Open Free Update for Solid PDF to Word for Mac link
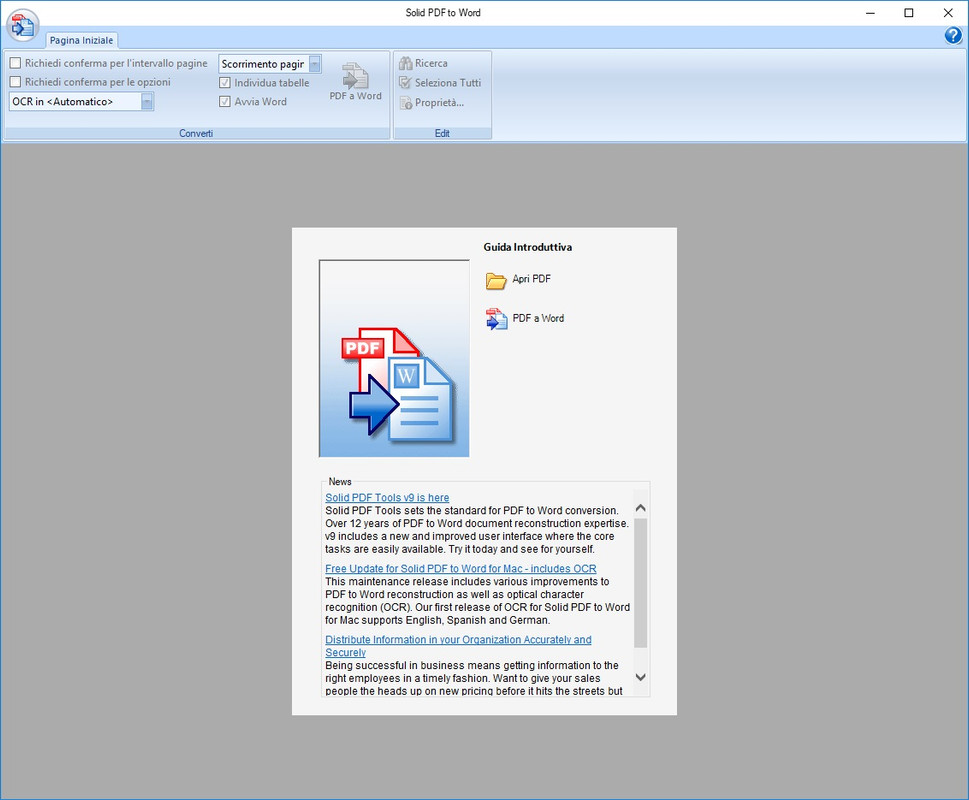Screen dimensions: 969x800 point(460,568)
